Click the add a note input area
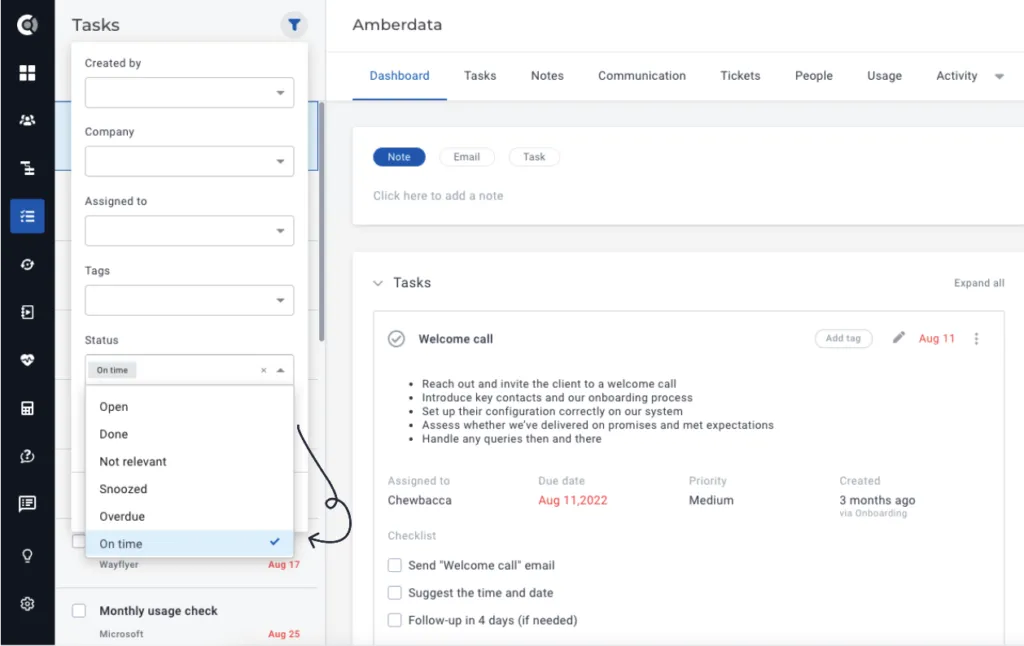This screenshot has height=646, width=1024. click(438, 195)
